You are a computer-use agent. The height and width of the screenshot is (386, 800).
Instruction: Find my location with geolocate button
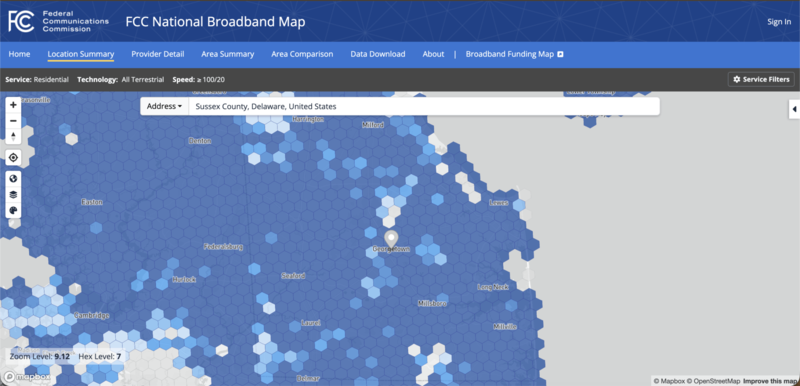[13, 158]
